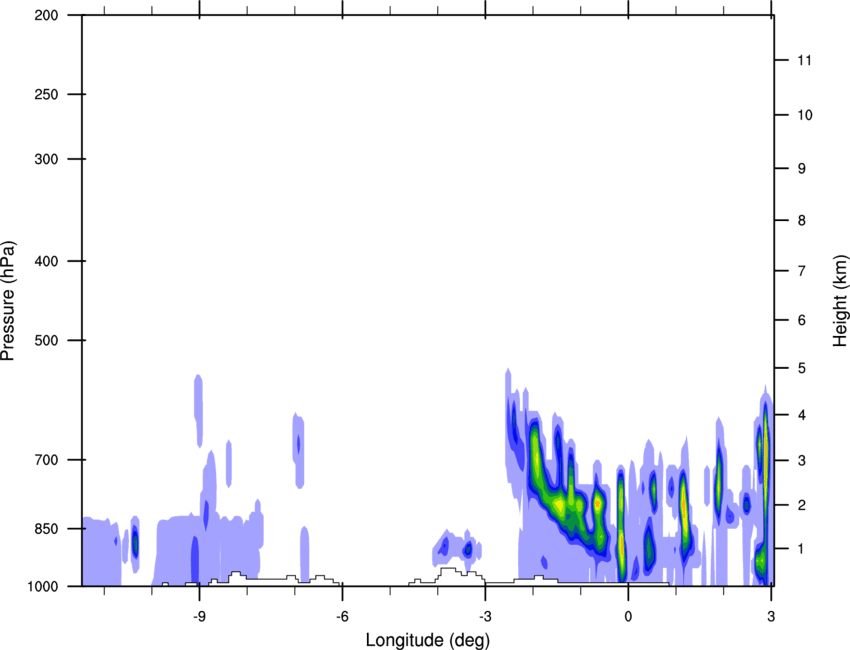Viewport: 850px width, 650px height.
Task: Select the 850 pressure tick label
Action: tap(47, 529)
